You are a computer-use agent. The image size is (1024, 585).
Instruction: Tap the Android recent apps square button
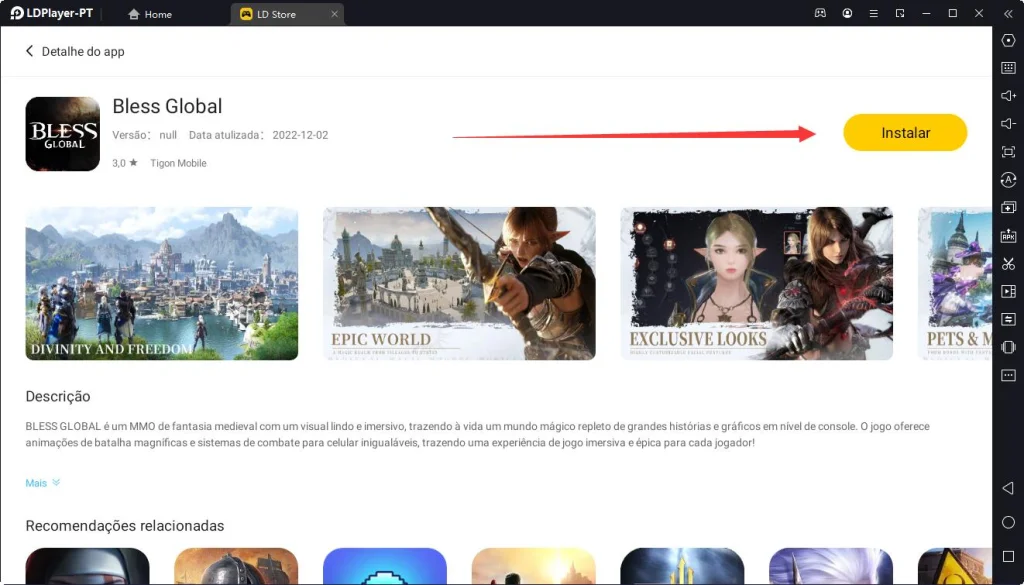[1008, 556]
